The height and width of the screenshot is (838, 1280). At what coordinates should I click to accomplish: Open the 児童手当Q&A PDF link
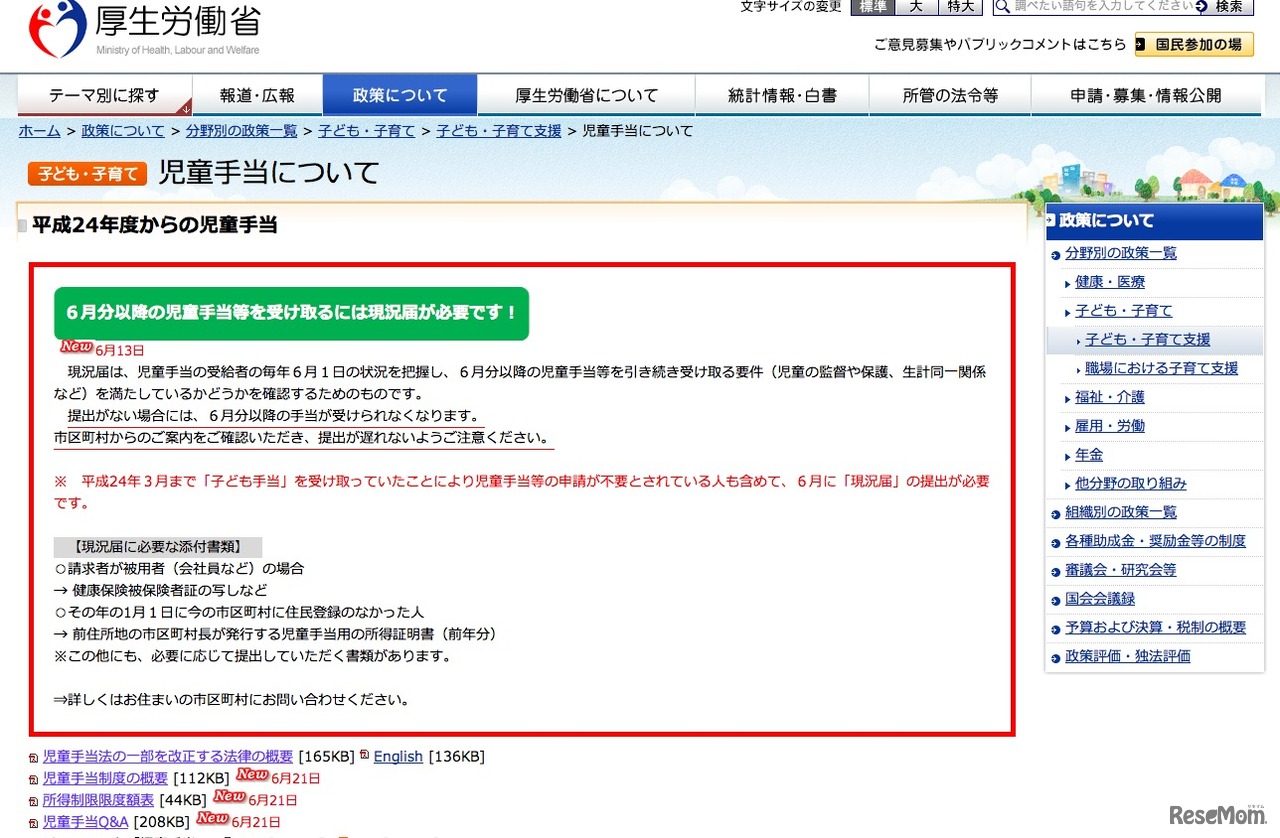click(86, 823)
